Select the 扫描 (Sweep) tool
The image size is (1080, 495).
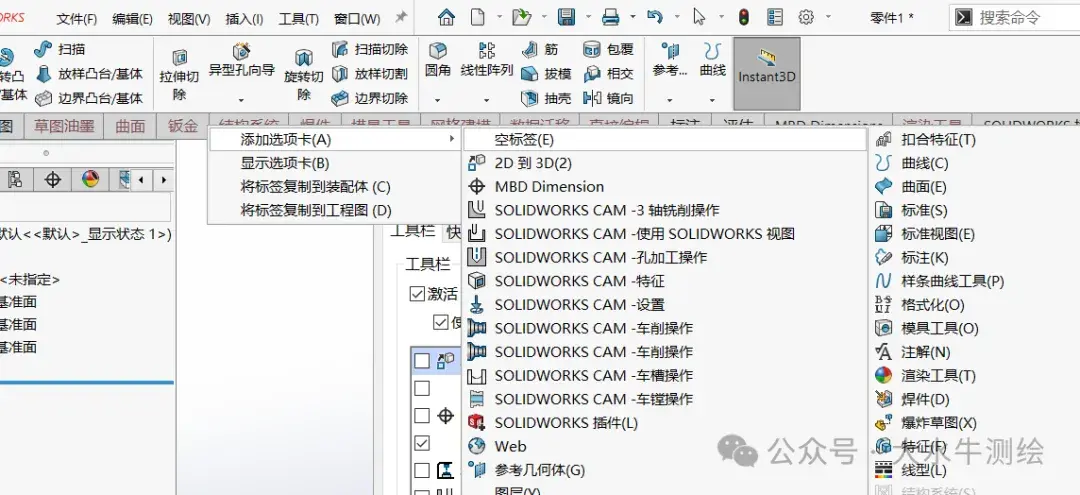(x=60, y=50)
